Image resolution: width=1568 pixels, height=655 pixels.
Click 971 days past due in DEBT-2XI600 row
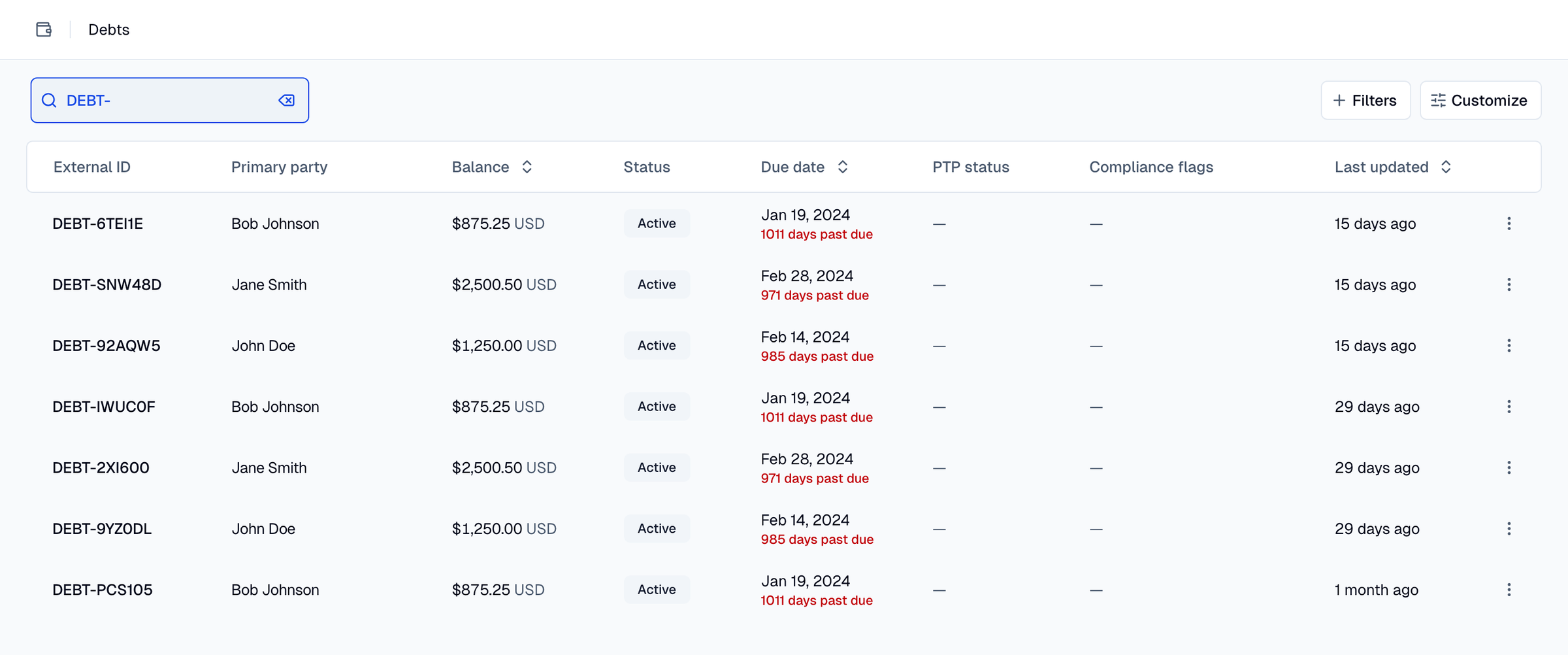pos(815,479)
